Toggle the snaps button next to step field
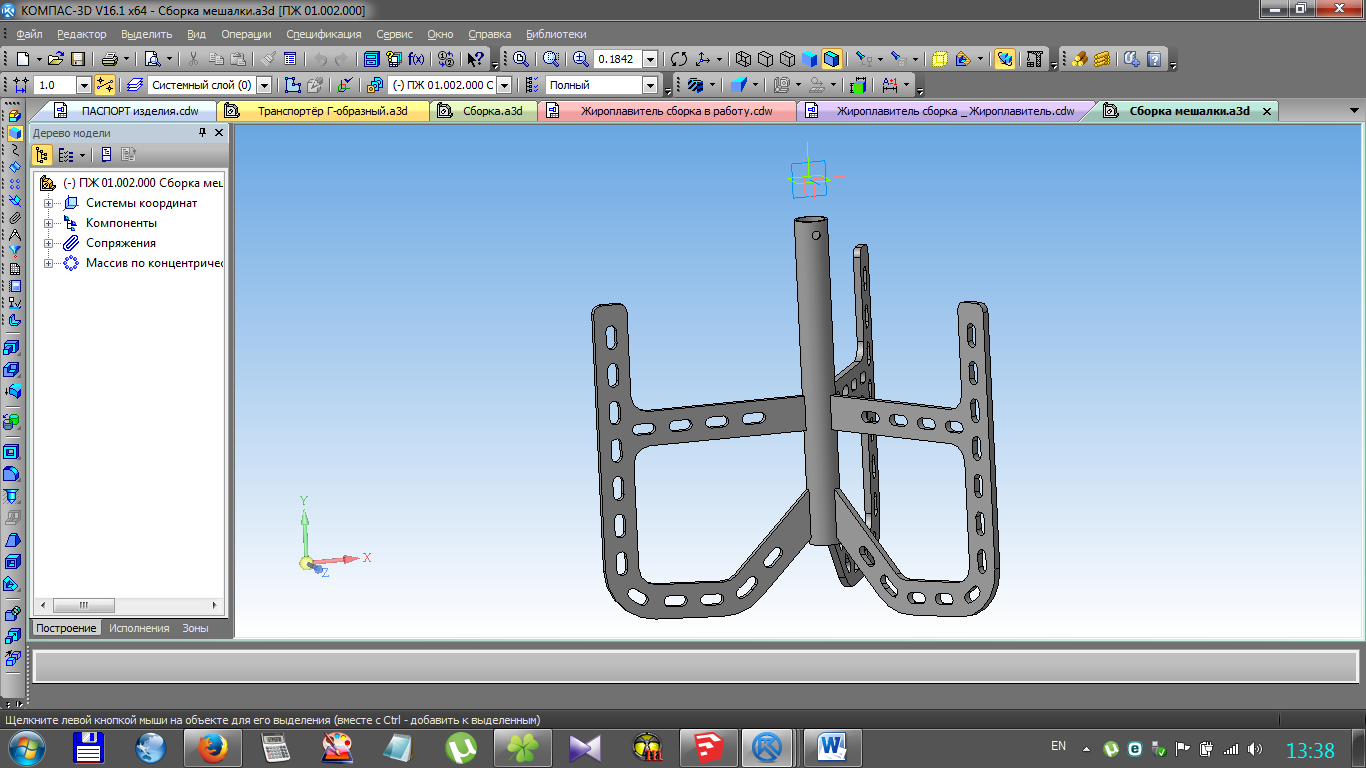The width and height of the screenshot is (1366, 768). pyautogui.click(x=104, y=85)
